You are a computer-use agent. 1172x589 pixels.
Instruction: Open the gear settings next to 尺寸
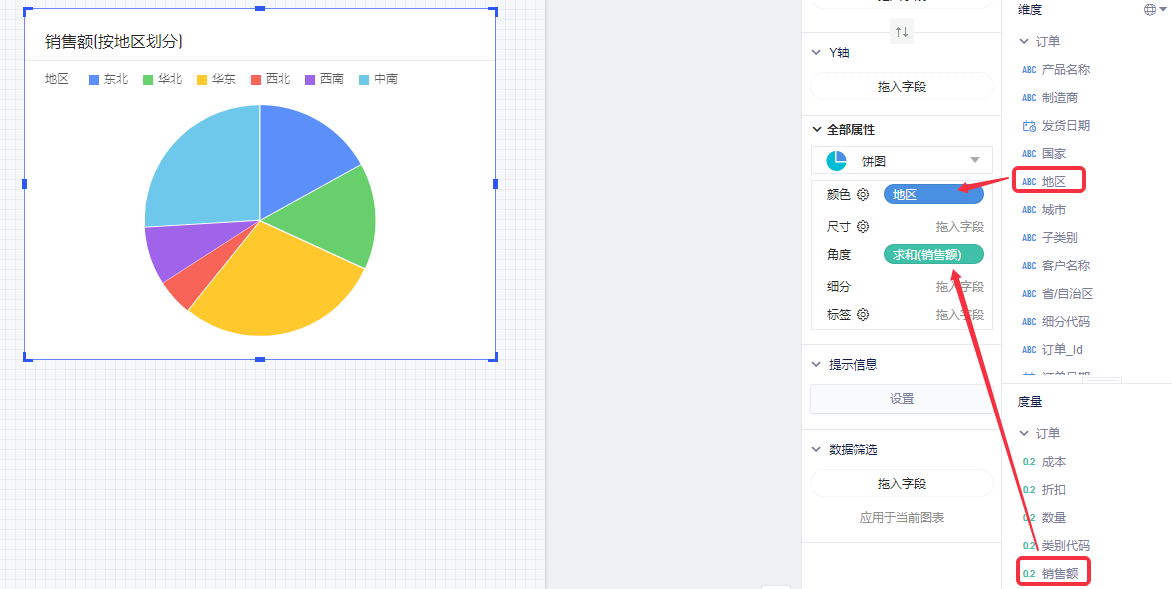pyautogui.click(x=863, y=227)
